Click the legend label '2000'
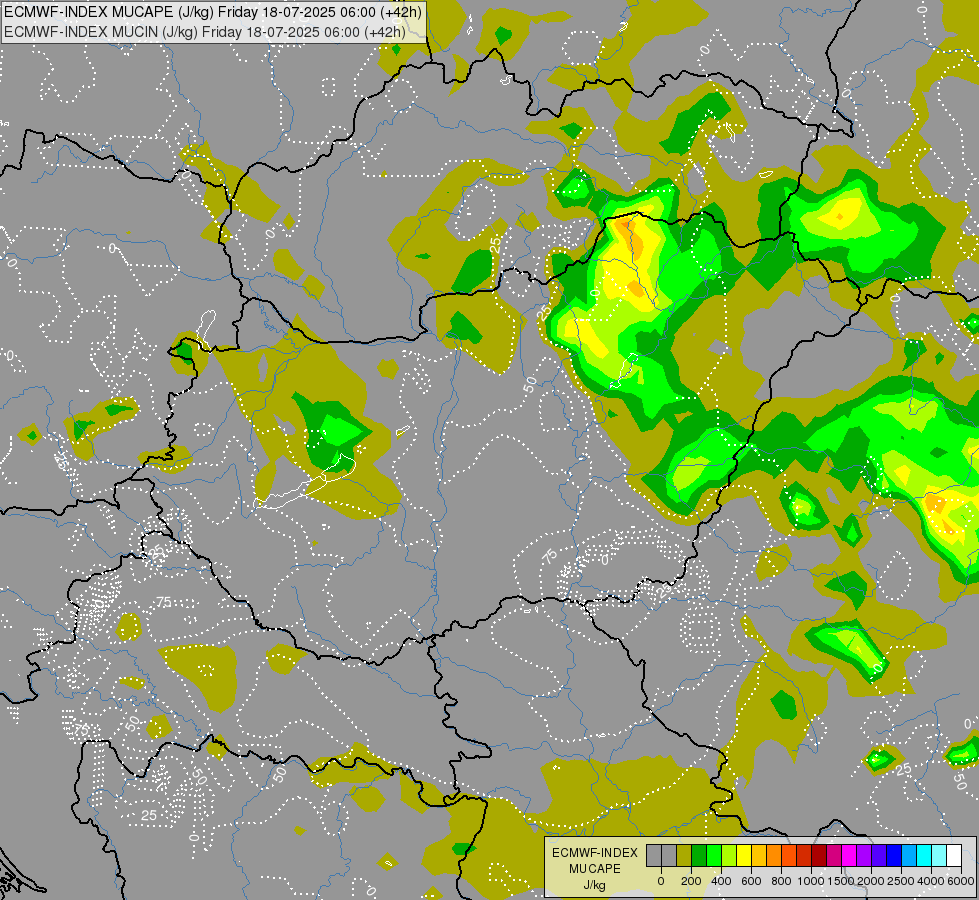979x900 pixels. point(871,881)
